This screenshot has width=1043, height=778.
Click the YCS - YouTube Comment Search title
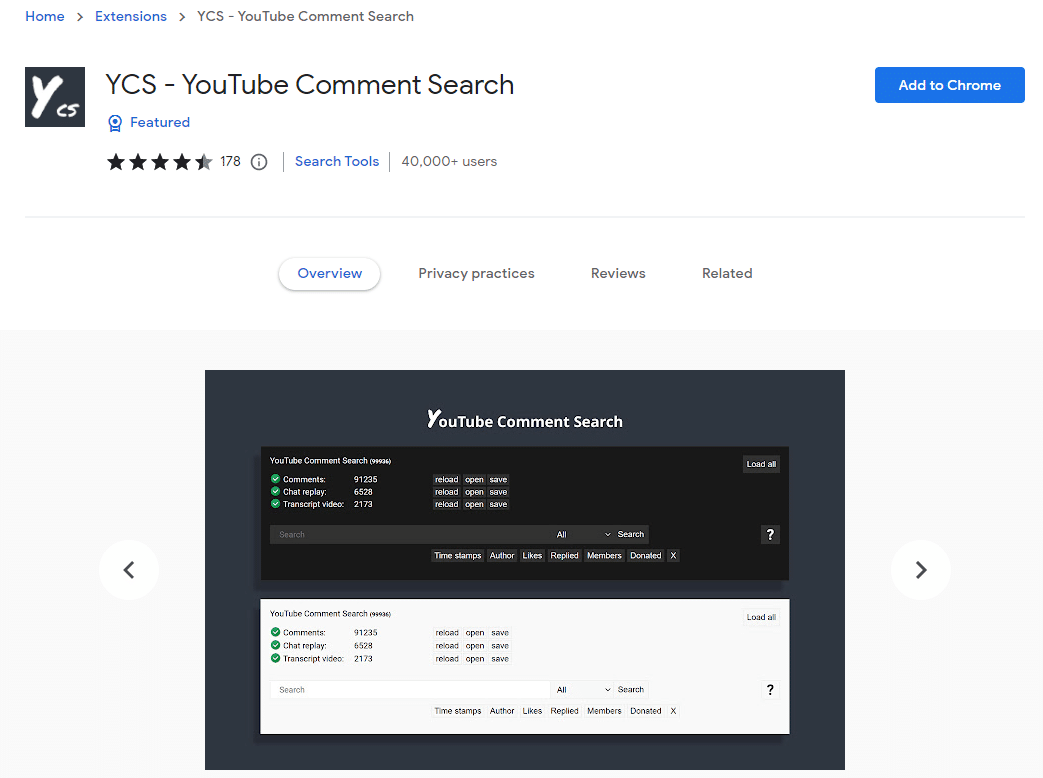pos(310,85)
